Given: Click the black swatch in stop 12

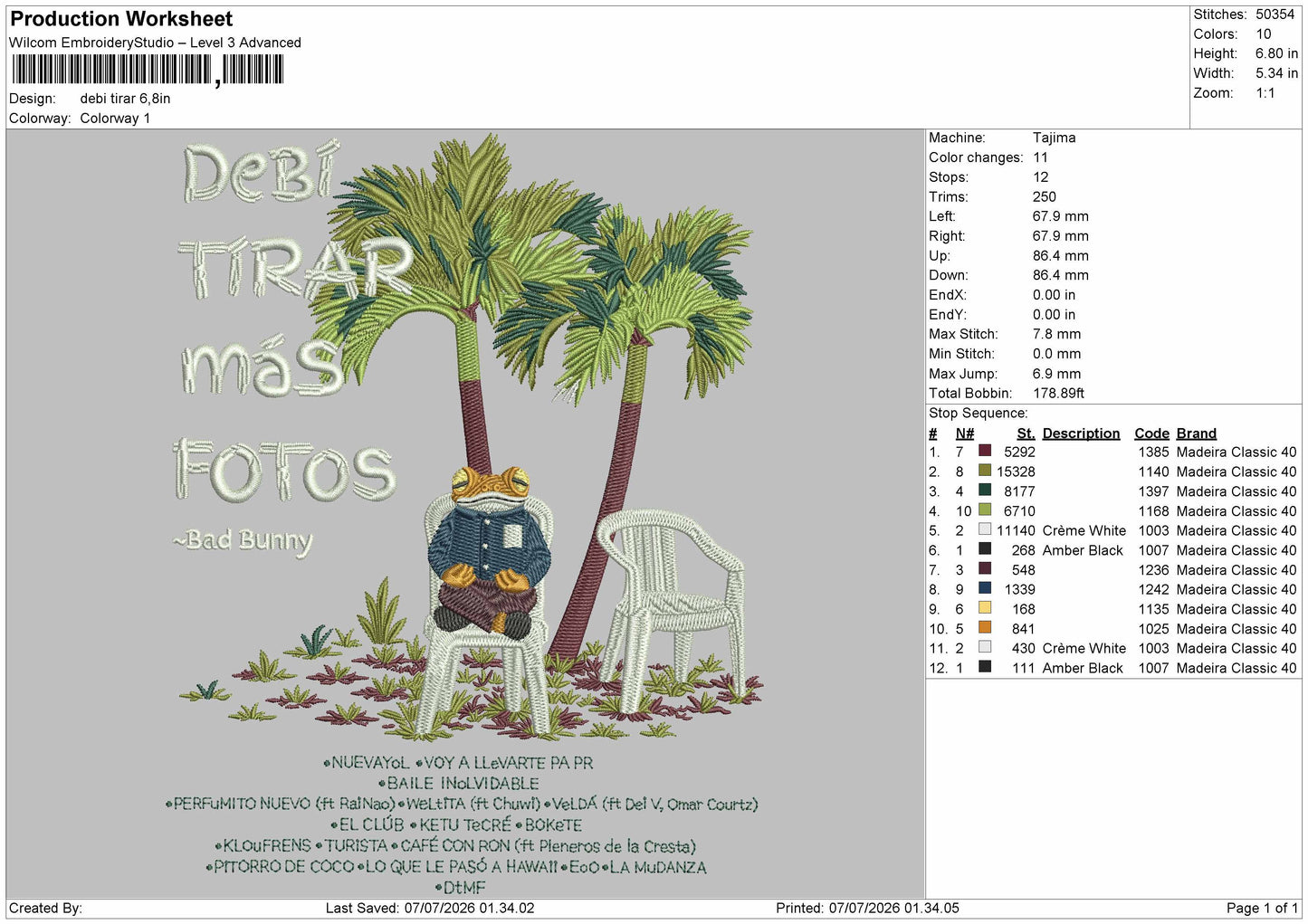Looking at the screenshot, I should point(985,667).
